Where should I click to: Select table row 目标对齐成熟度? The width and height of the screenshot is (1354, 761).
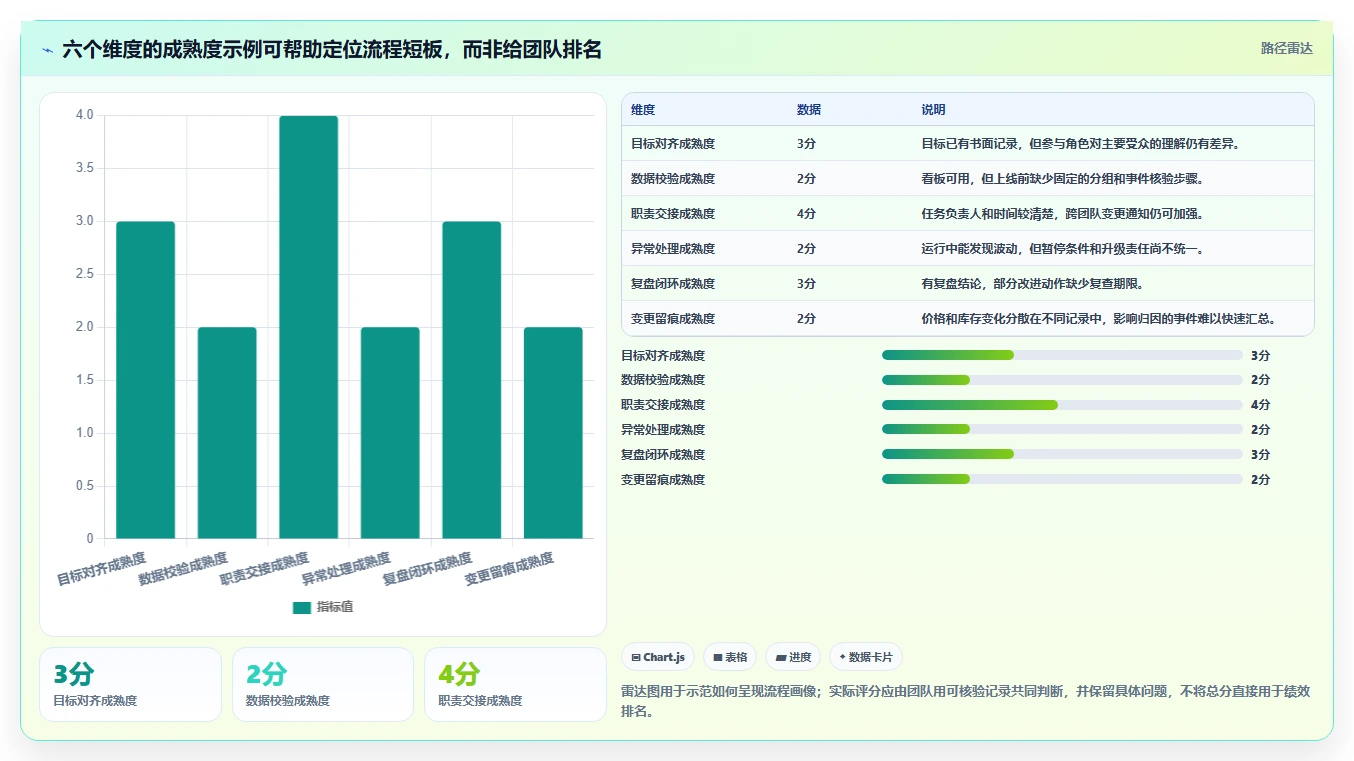click(967, 144)
